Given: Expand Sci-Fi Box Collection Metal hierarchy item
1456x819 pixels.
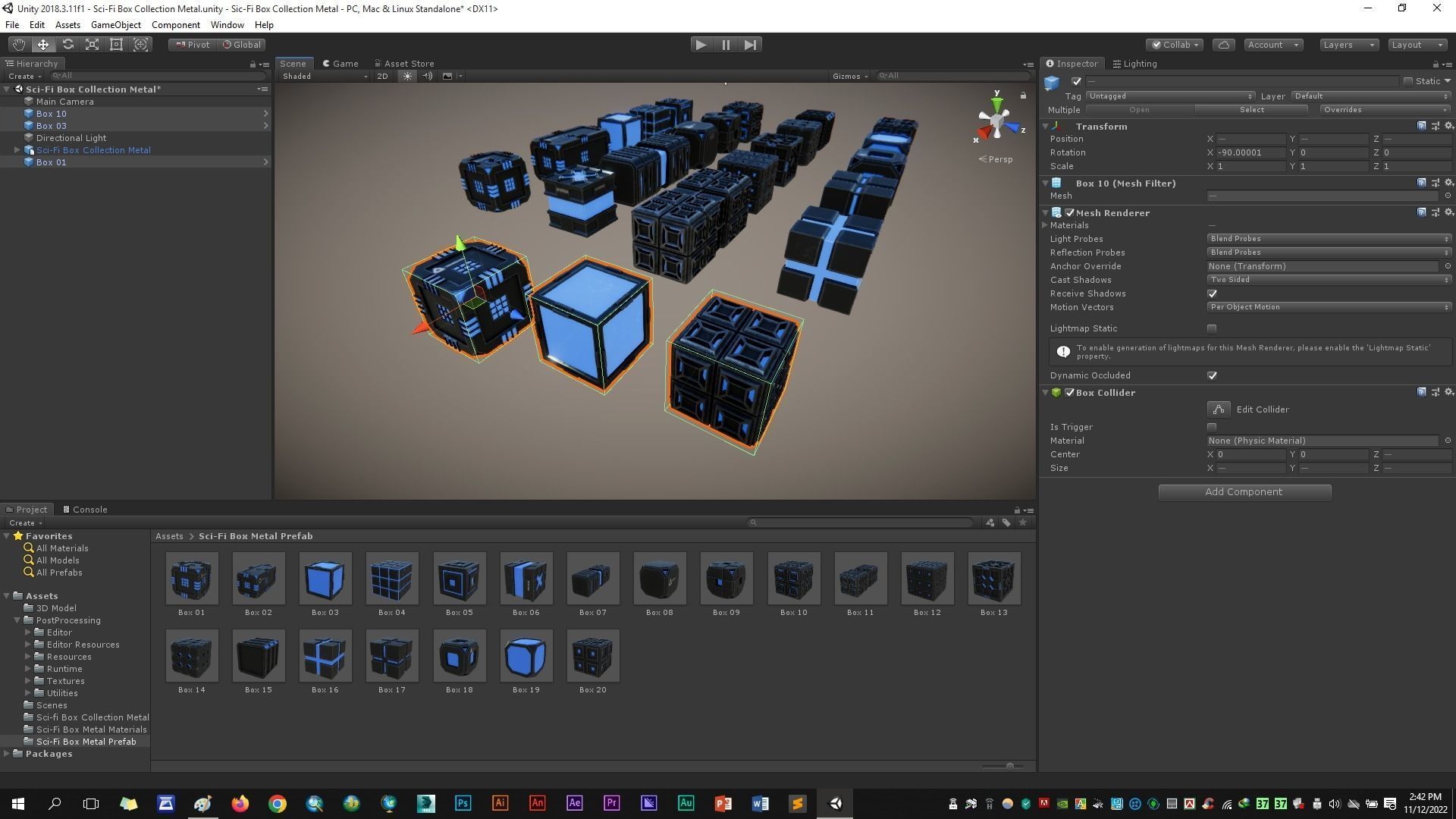Looking at the screenshot, I should coord(17,150).
